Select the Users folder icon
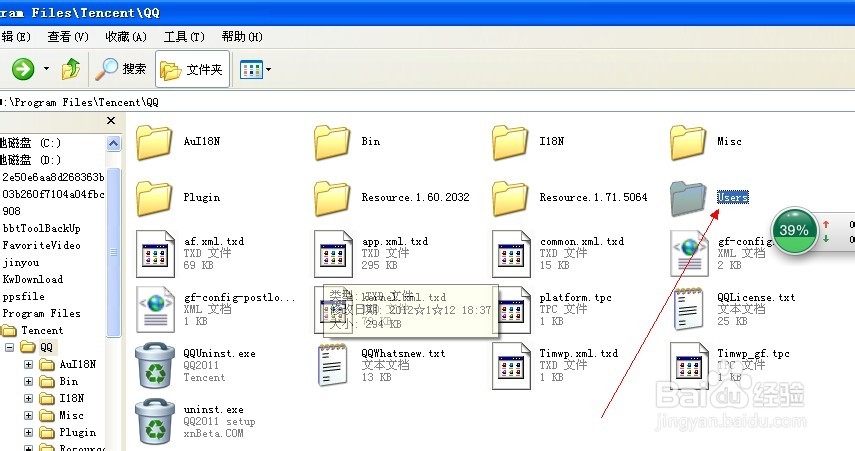This screenshot has height=451, width=855. coord(688,198)
